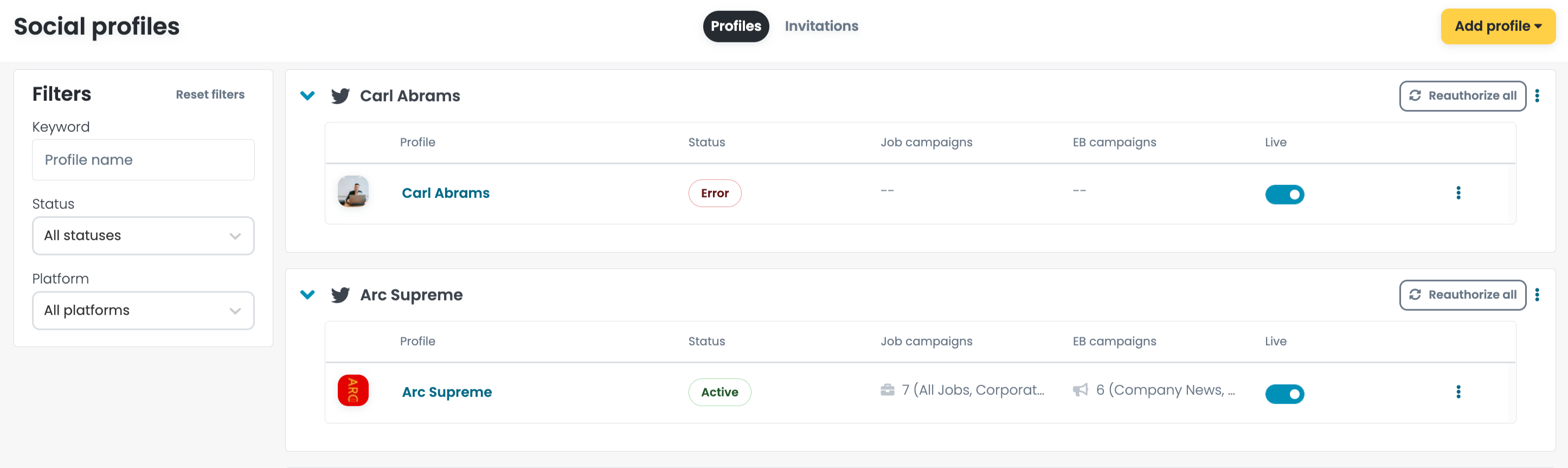
Task: Disable Live toggle for Arc Supreme
Action: (1284, 394)
